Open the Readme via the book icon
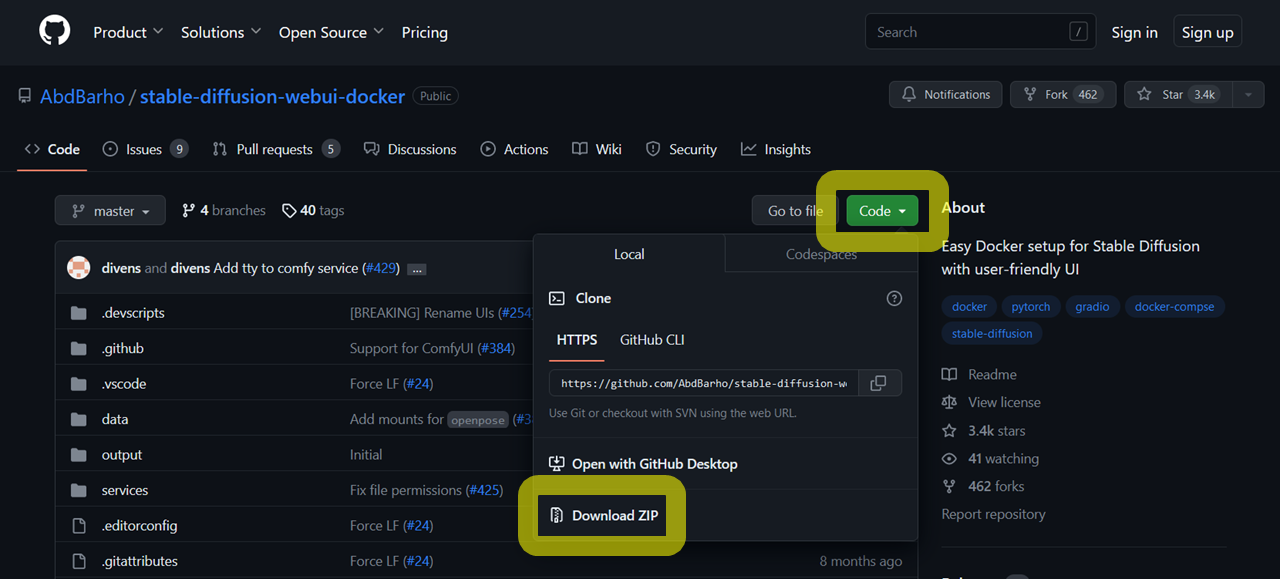 948,373
